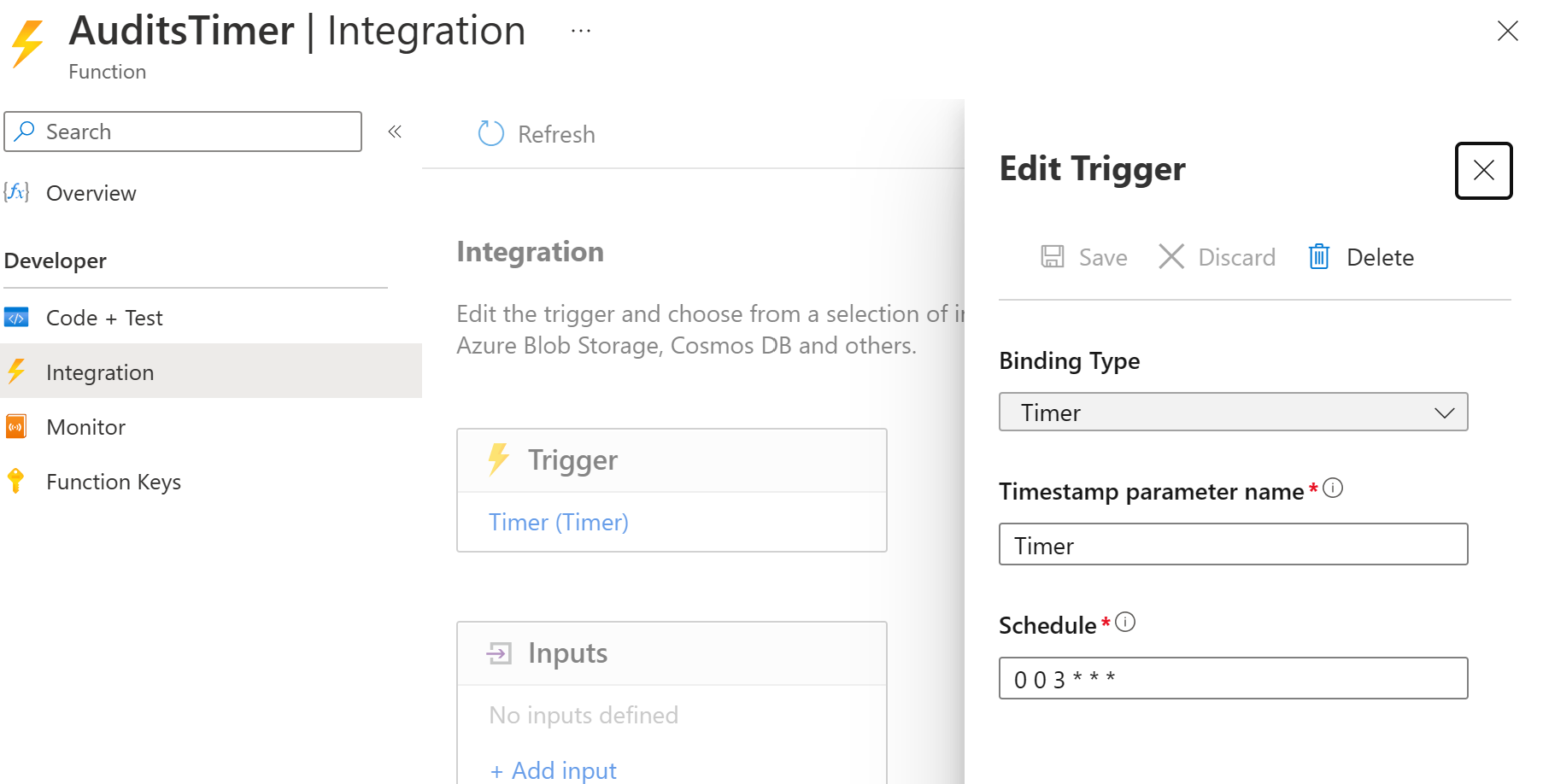Click the Function Keys key icon
This screenshot has width=1543, height=784.
click(x=16, y=482)
